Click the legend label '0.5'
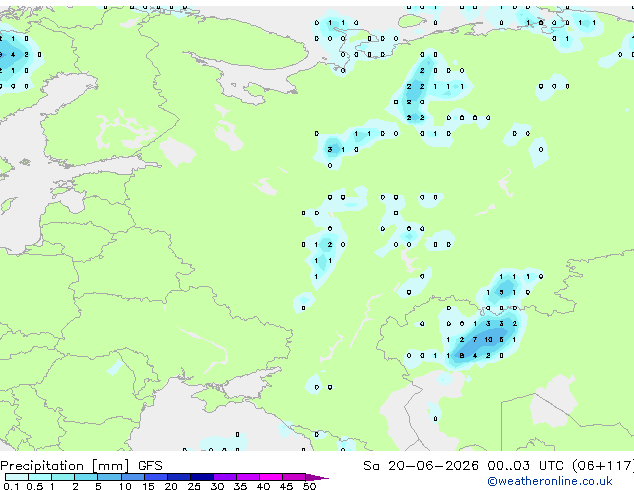The height and width of the screenshot is (490, 634). pos(35,486)
